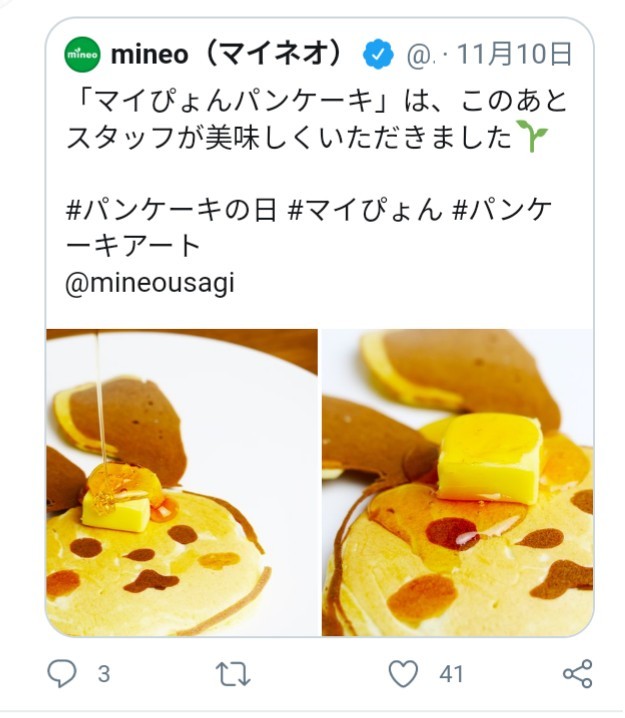Screen dimensions: 625x718
Task: Click the like count 41
Action: (452, 674)
